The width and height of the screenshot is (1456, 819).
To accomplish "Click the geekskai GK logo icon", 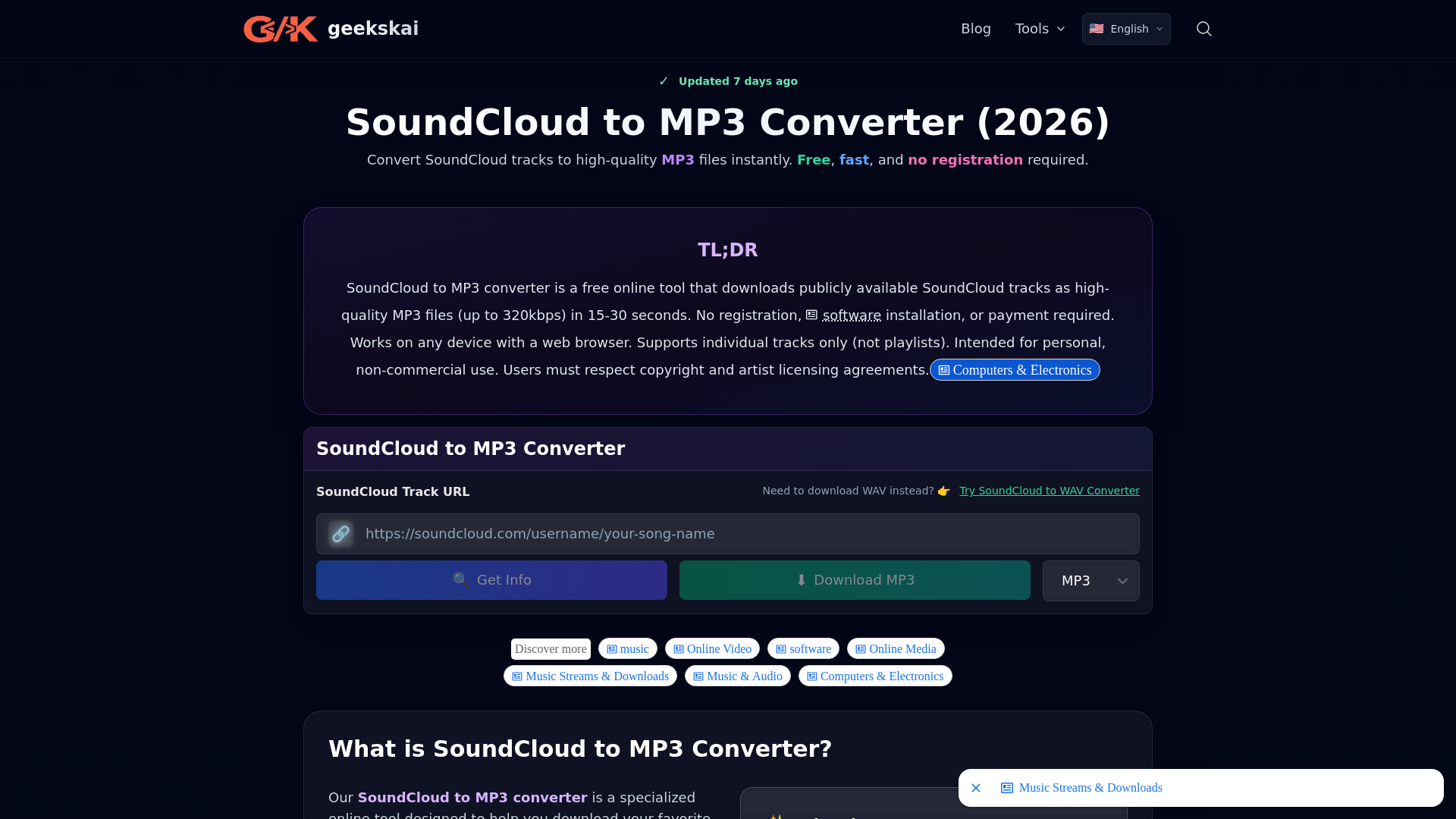I will point(281,29).
